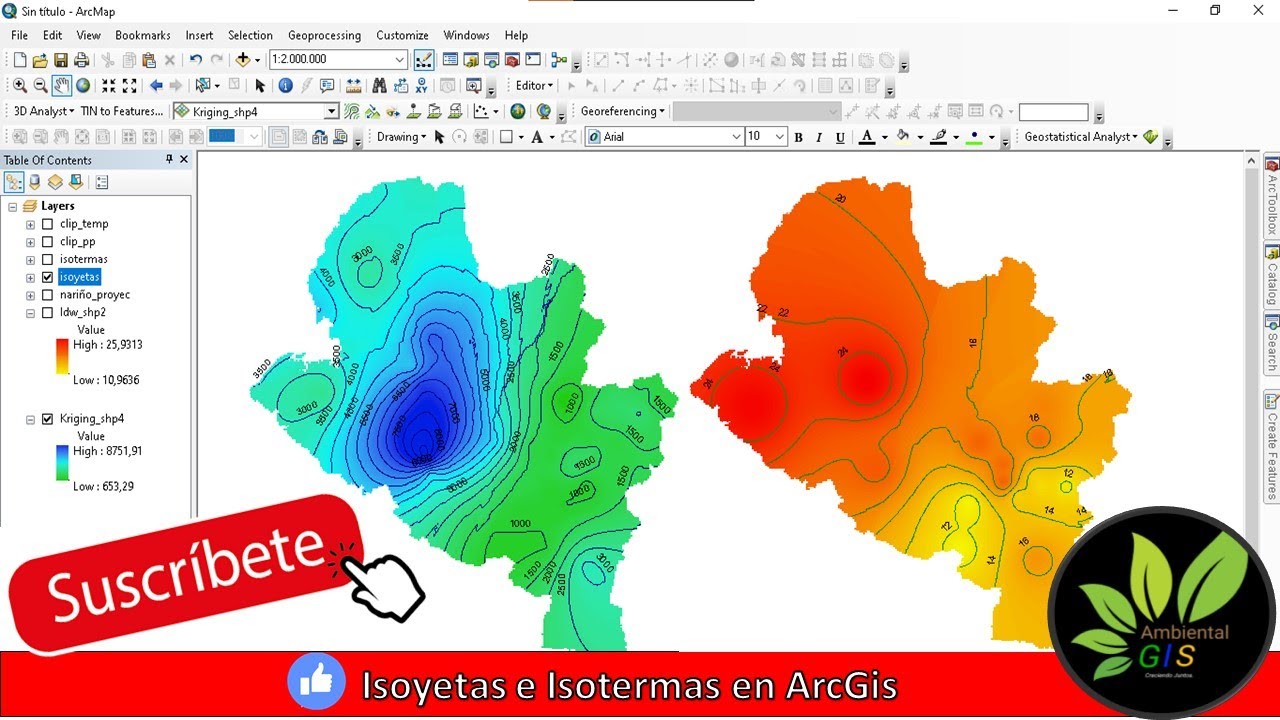1280x720 pixels.
Task: Open the Customize menu
Action: [402, 35]
